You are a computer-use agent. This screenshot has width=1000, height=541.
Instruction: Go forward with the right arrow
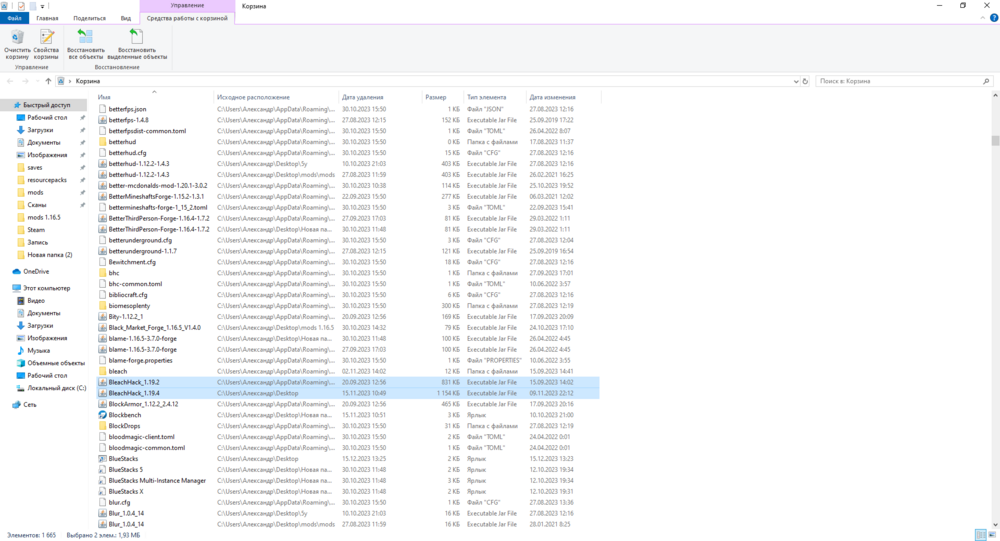tap(25, 81)
